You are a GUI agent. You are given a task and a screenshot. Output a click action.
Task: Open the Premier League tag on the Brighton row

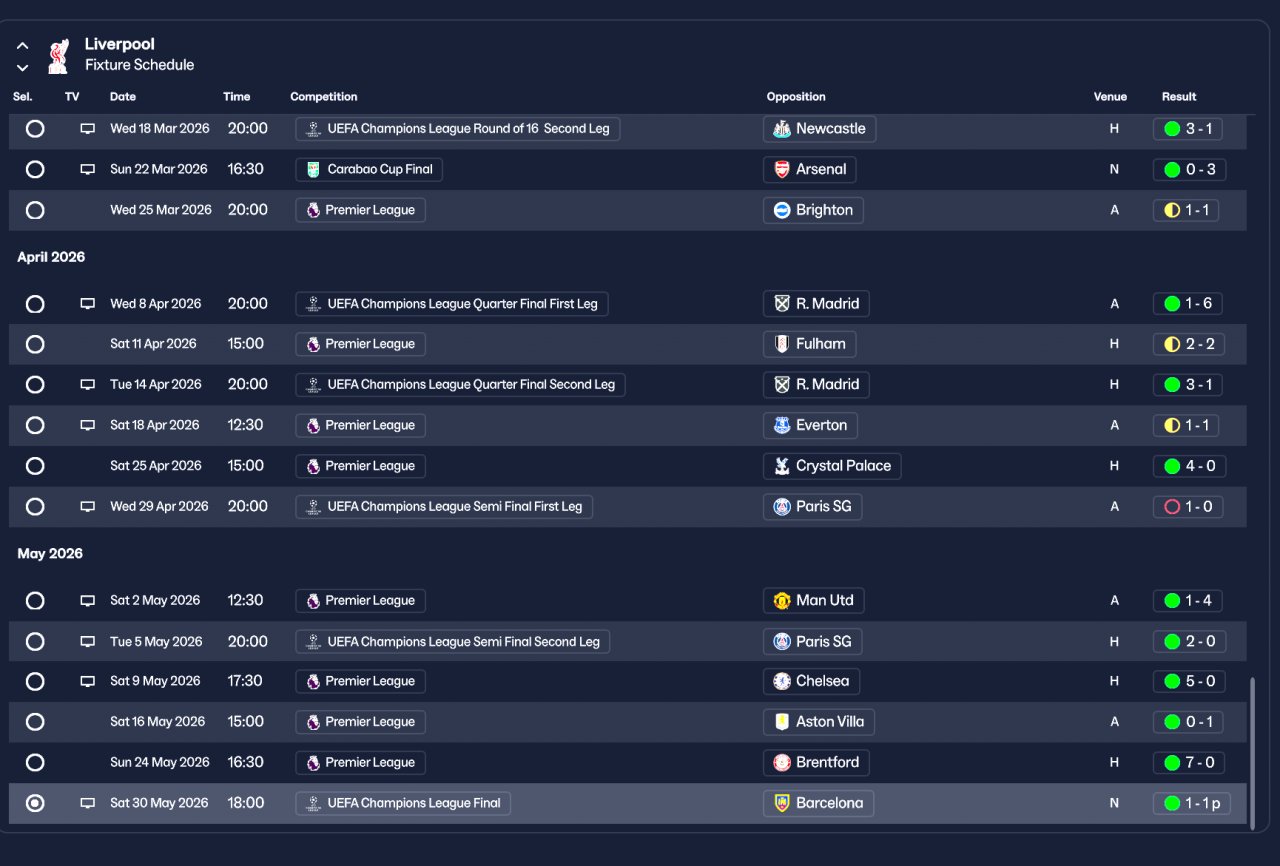[361, 210]
